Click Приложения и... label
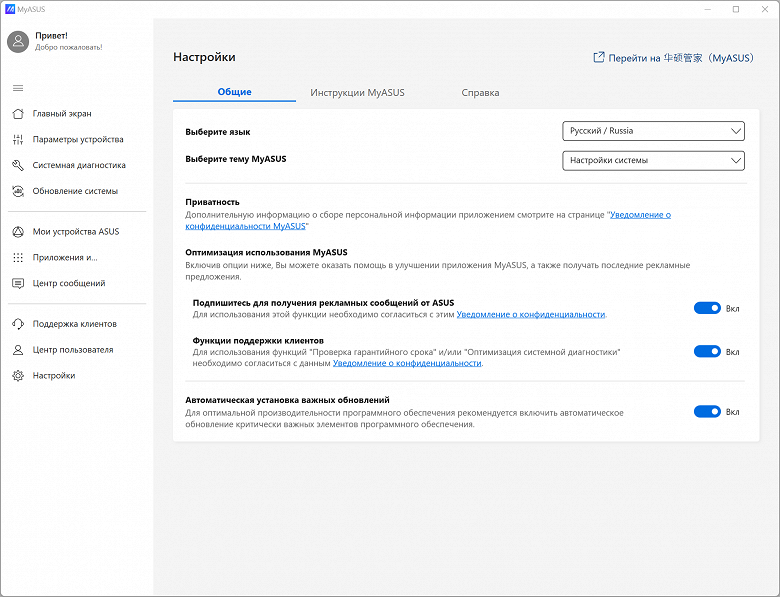 (x=65, y=258)
